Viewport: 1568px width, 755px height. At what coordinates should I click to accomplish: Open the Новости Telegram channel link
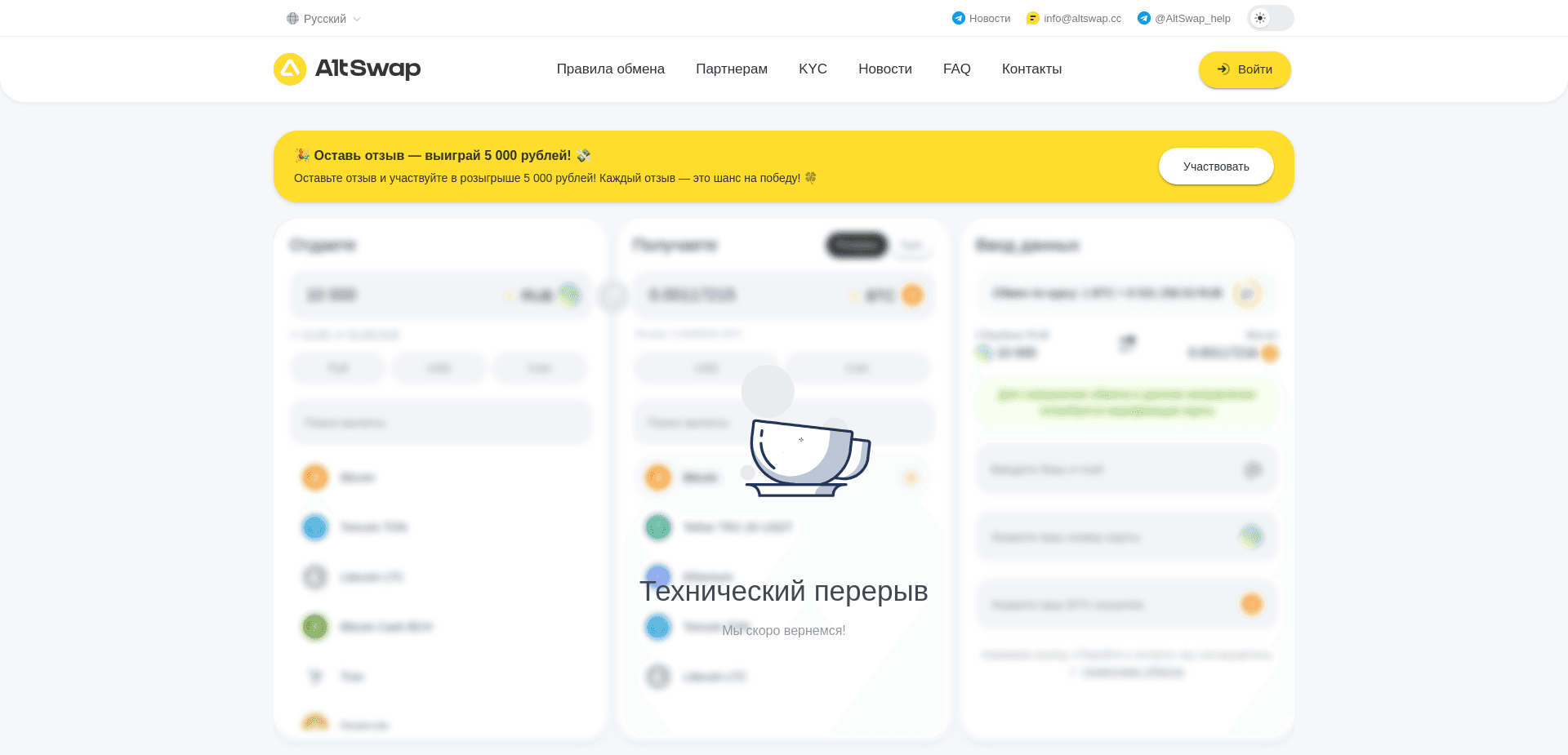(x=981, y=18)
